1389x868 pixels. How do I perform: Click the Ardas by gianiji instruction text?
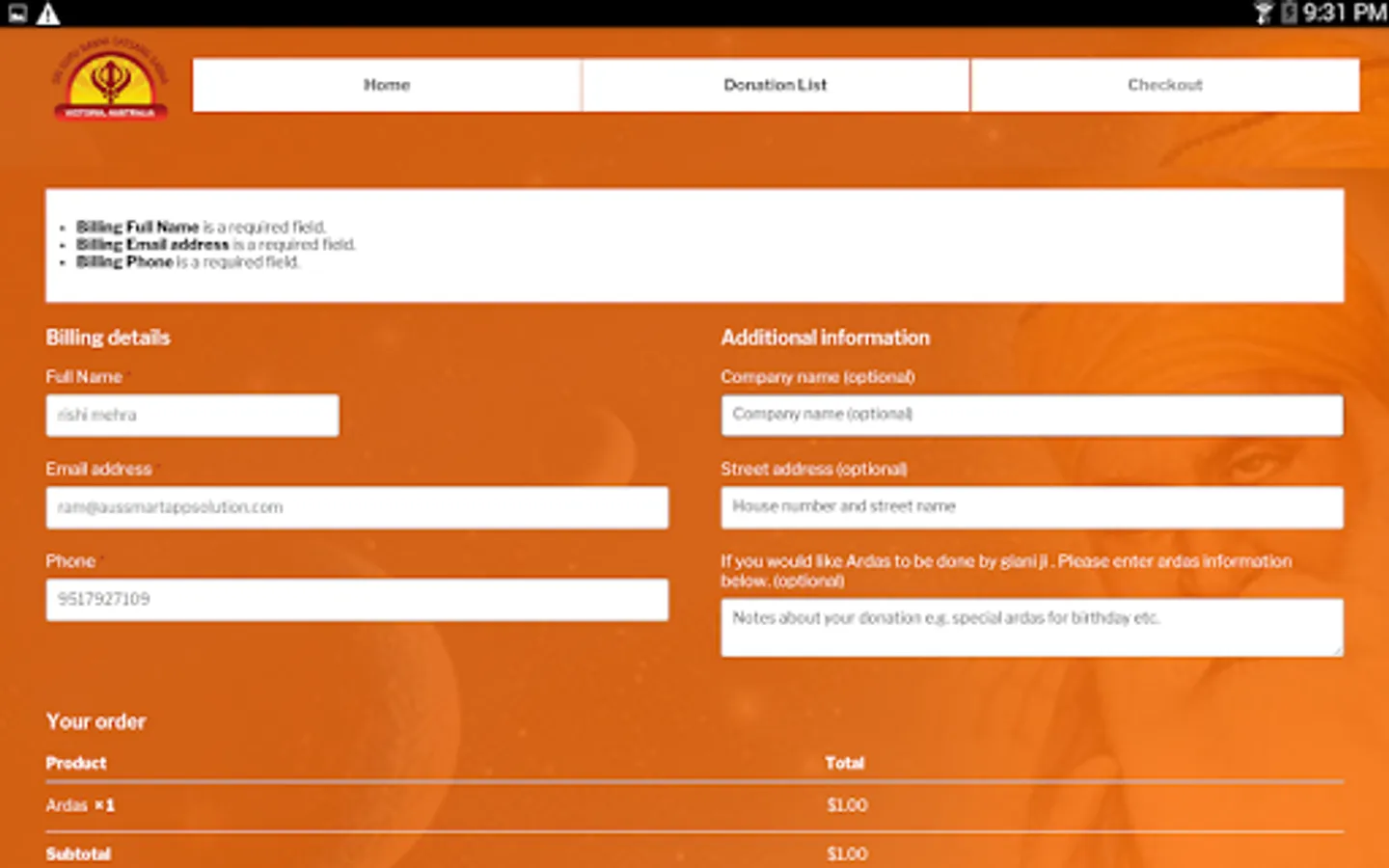pyautogui.click(x=1006, y=571)
